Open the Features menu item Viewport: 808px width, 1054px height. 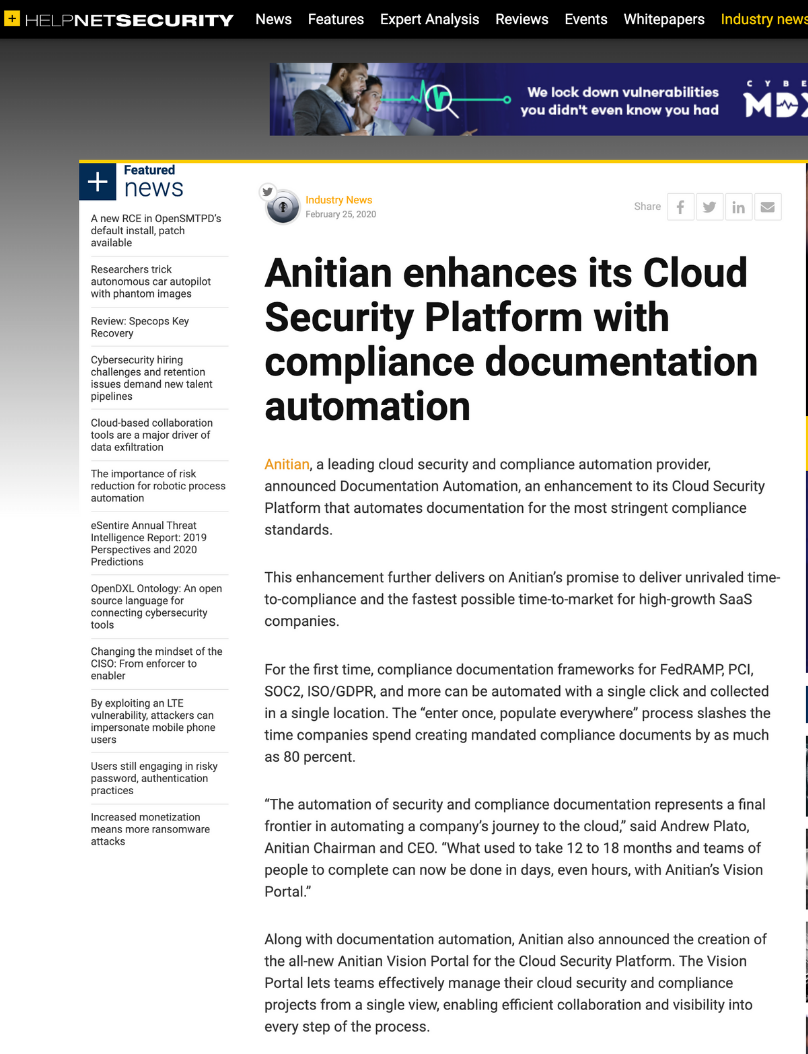point(336,19)
